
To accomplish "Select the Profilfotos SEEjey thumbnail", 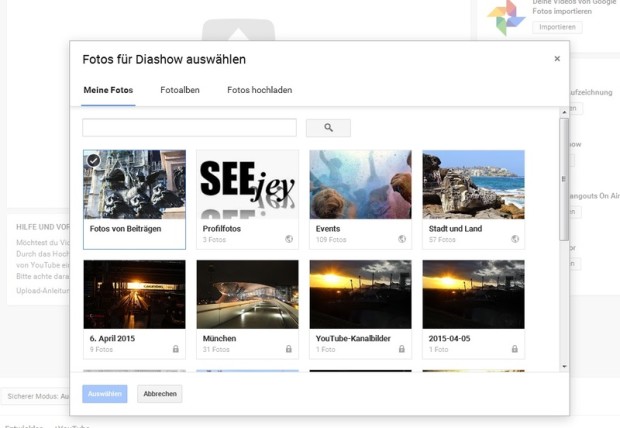I will 248,184.
